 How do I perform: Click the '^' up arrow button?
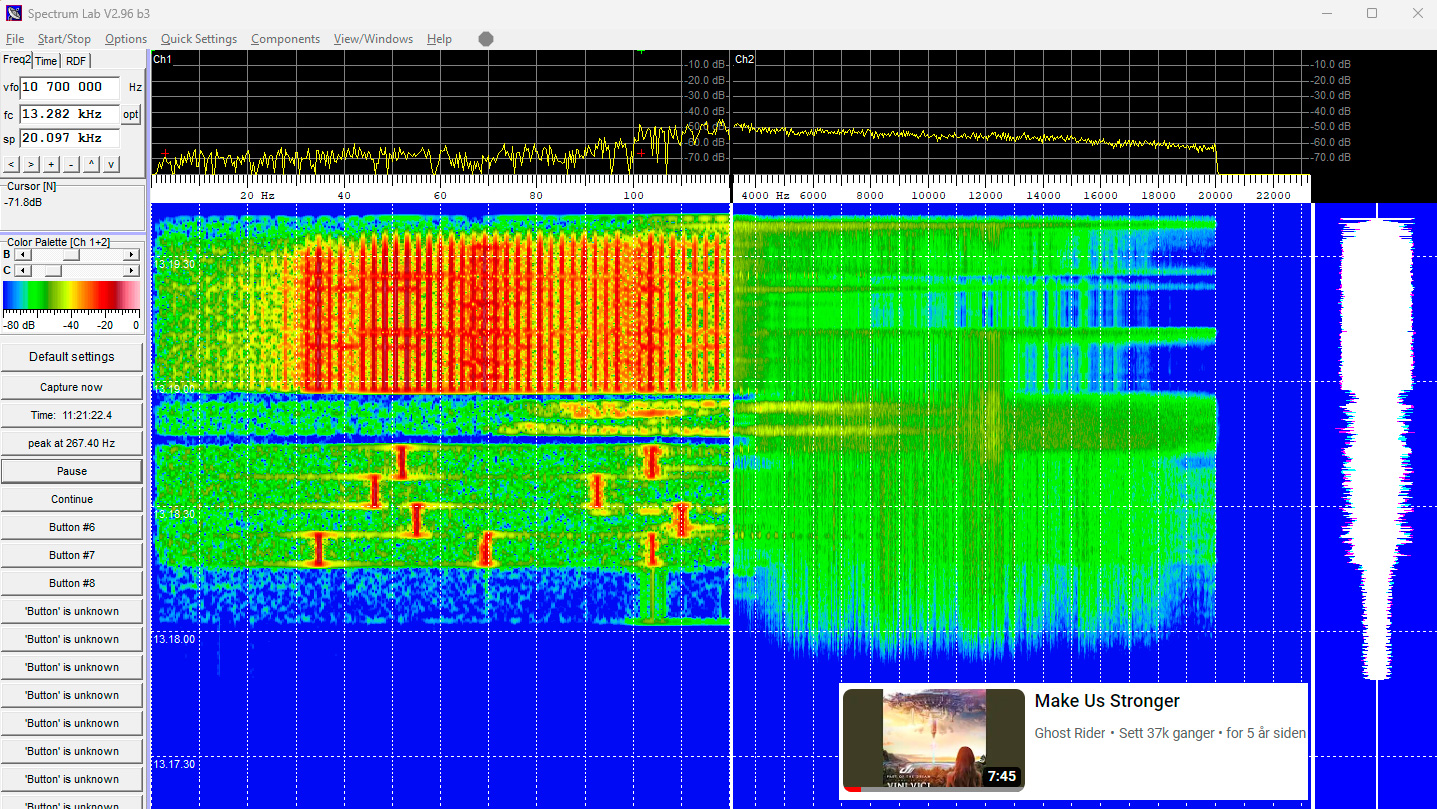click(x=91, y=164)
